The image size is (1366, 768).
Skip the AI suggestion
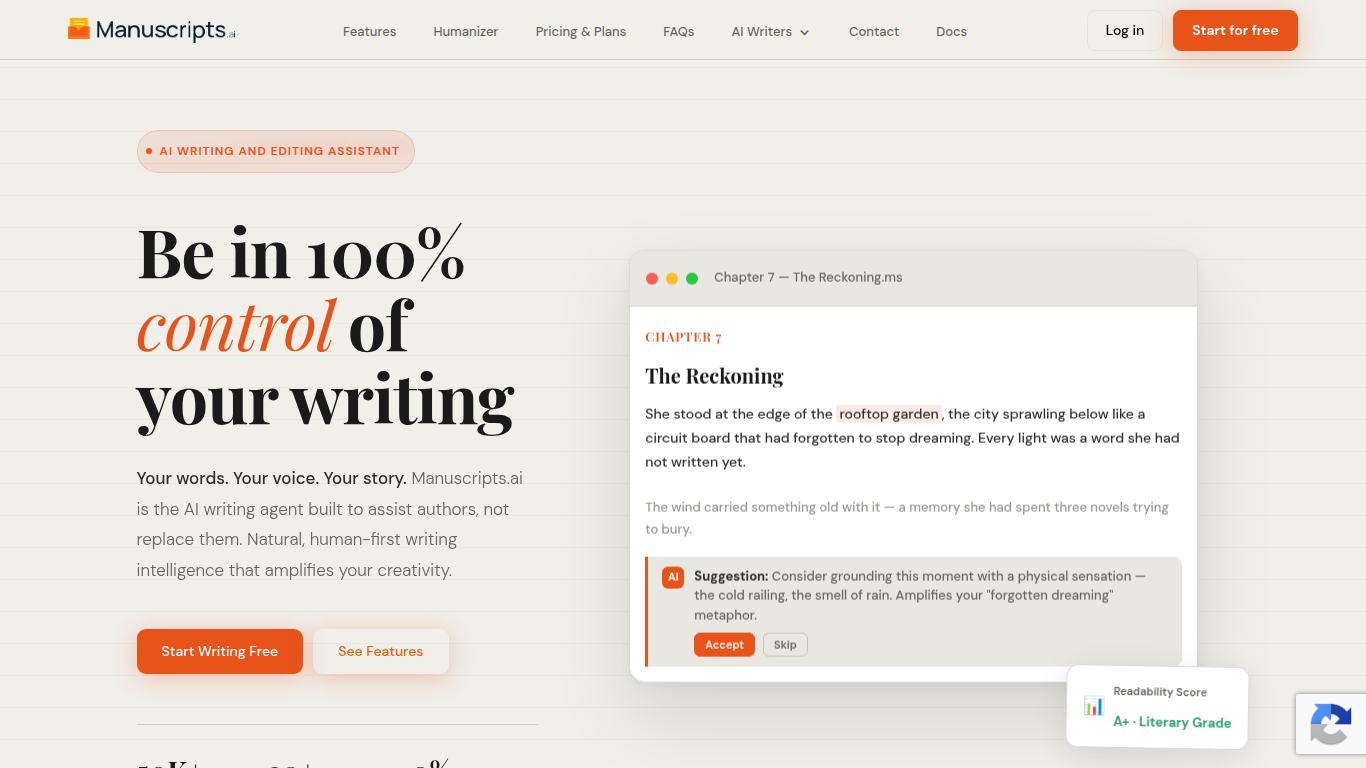click(x=785, y=645)
